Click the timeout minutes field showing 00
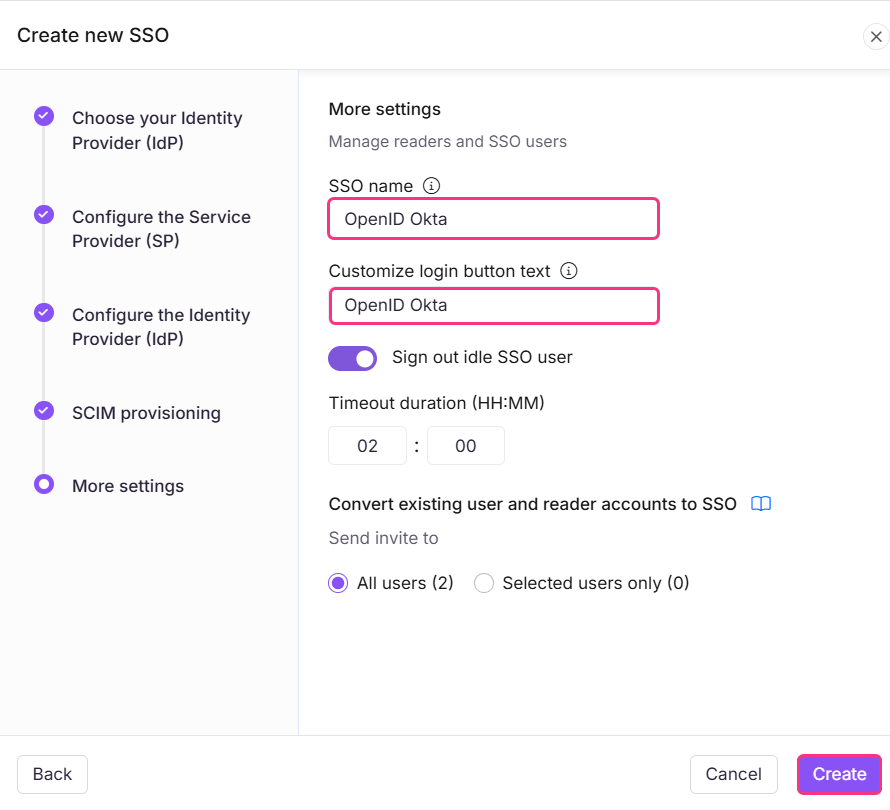 click(x=465, y=446)
